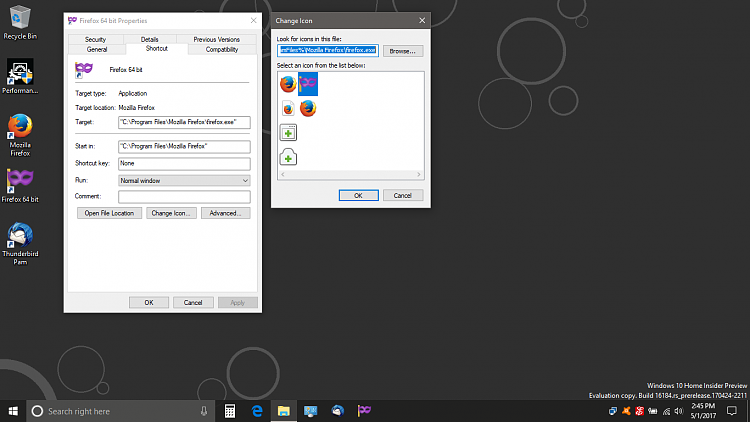Close the Change Icon dialog
Screen dimensions: 750x422
[422, 21]
